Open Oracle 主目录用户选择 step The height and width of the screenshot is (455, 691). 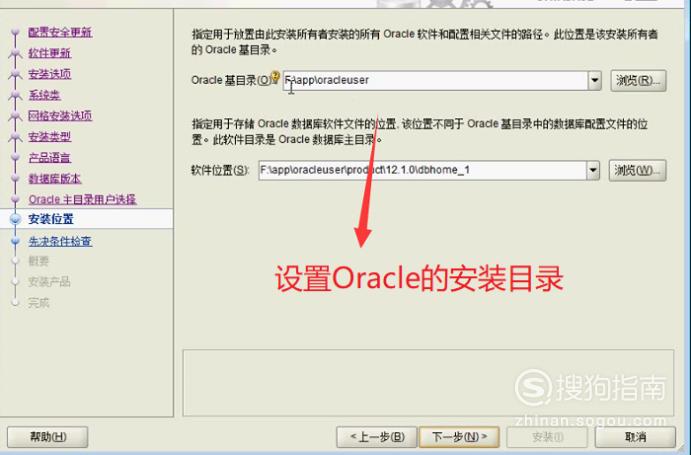click(82, 200)
